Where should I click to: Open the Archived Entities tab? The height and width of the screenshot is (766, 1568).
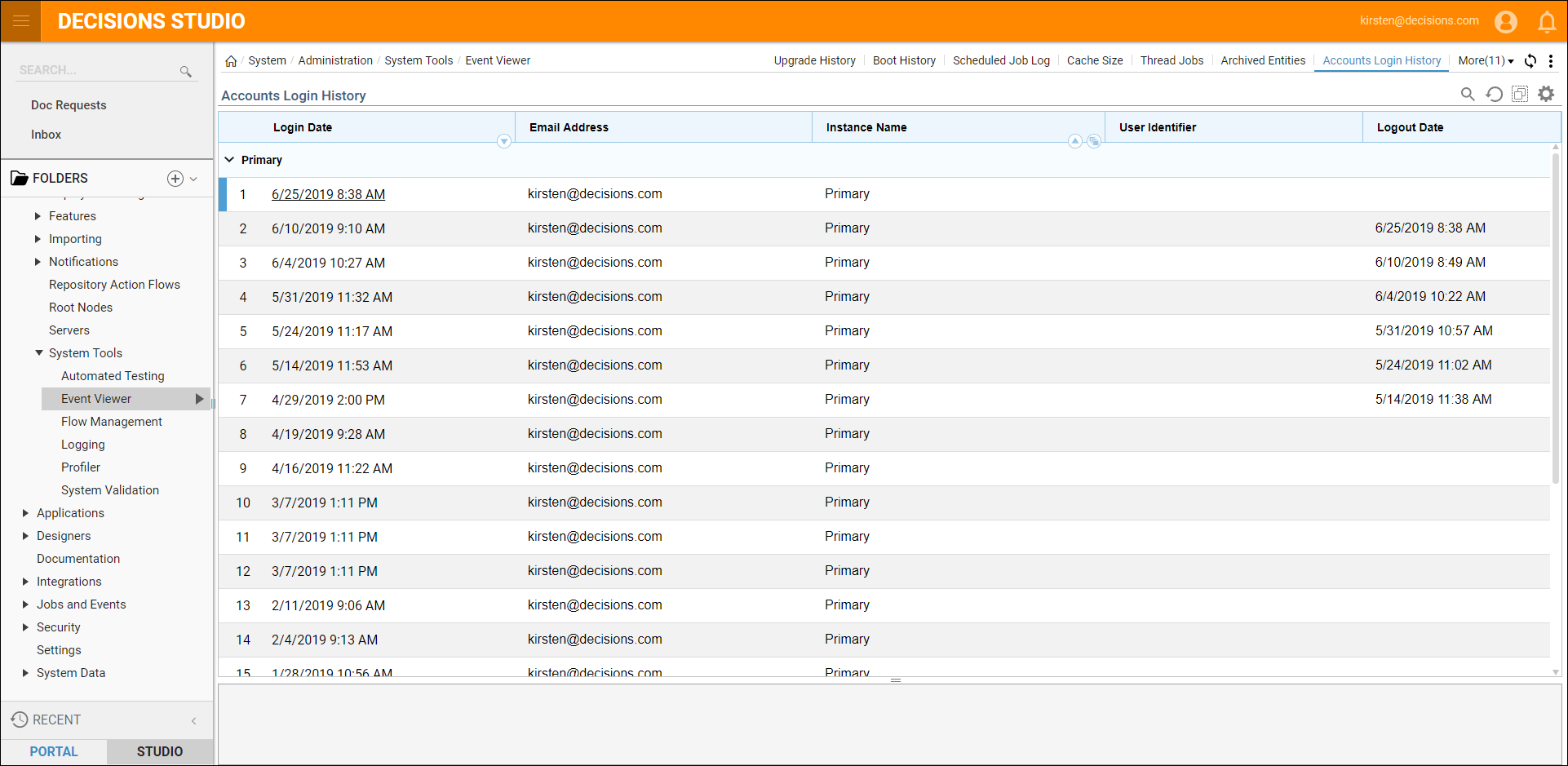[1263, 61]
